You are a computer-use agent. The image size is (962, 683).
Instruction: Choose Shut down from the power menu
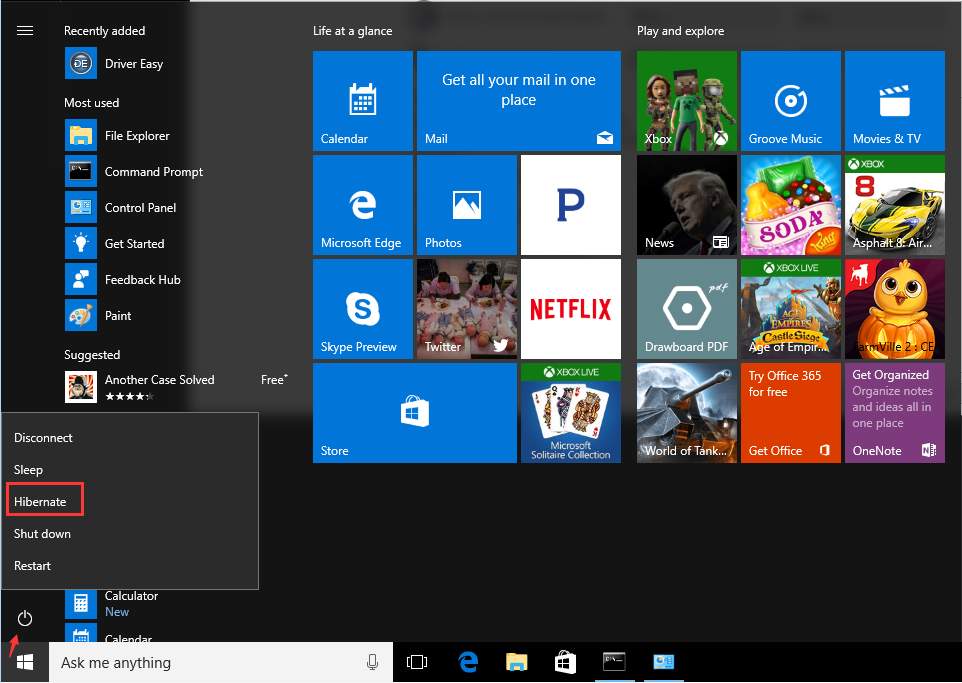coord(42,533)
